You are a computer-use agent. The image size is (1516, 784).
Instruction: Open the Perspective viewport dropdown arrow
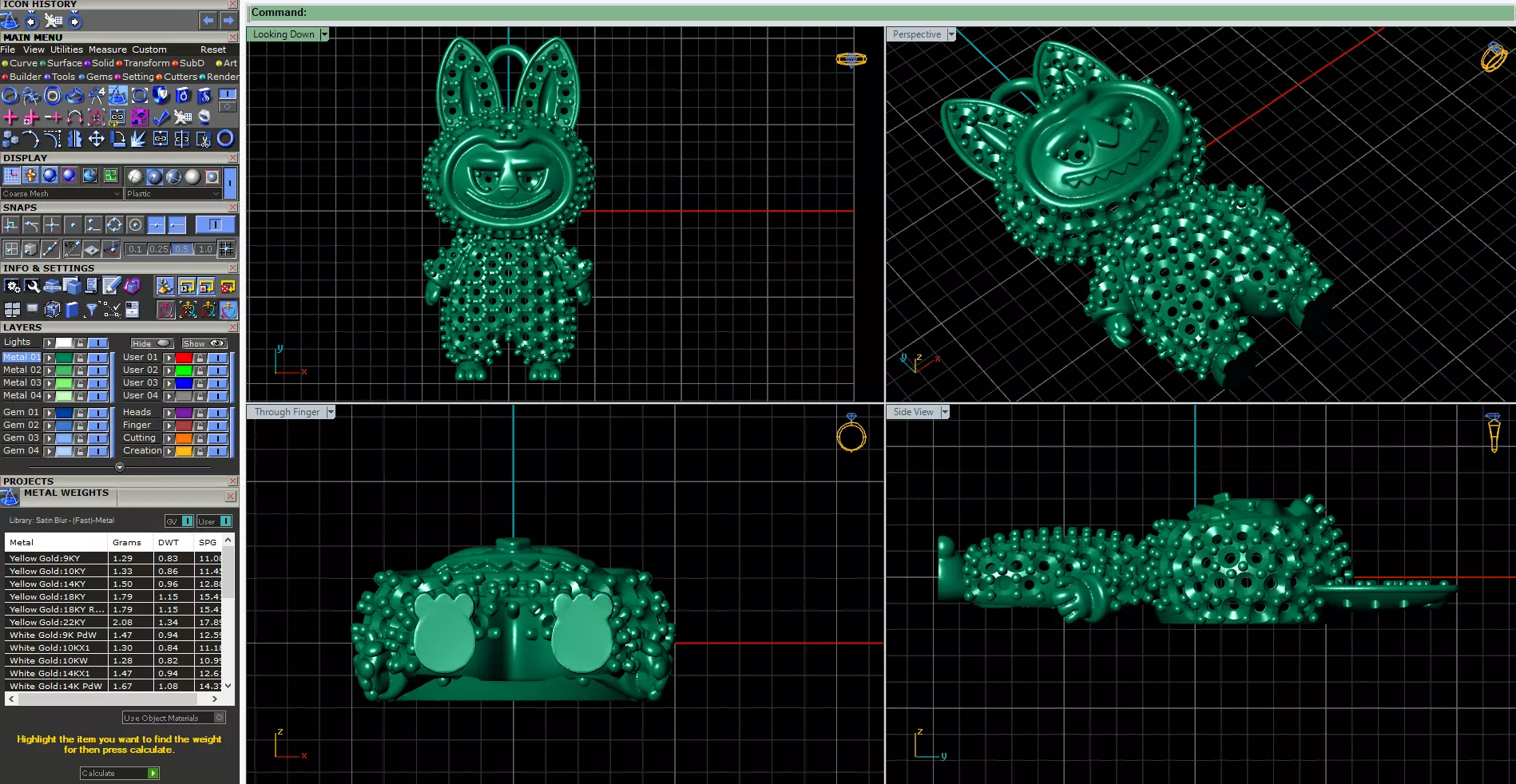click(x=951, y=34)
